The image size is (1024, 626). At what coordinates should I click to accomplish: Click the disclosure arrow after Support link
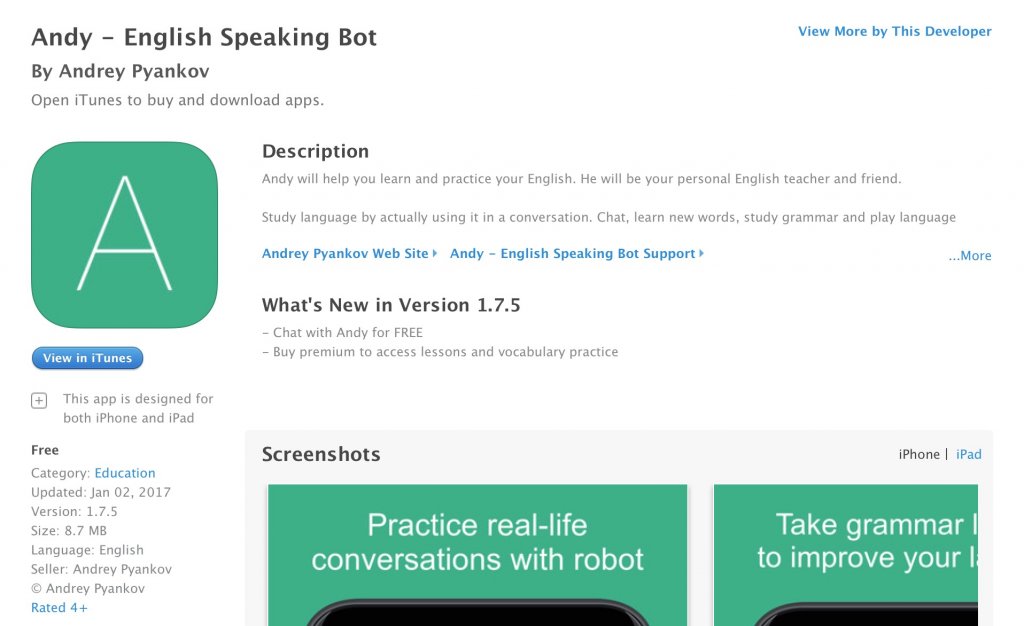click(x=700, y=253)
